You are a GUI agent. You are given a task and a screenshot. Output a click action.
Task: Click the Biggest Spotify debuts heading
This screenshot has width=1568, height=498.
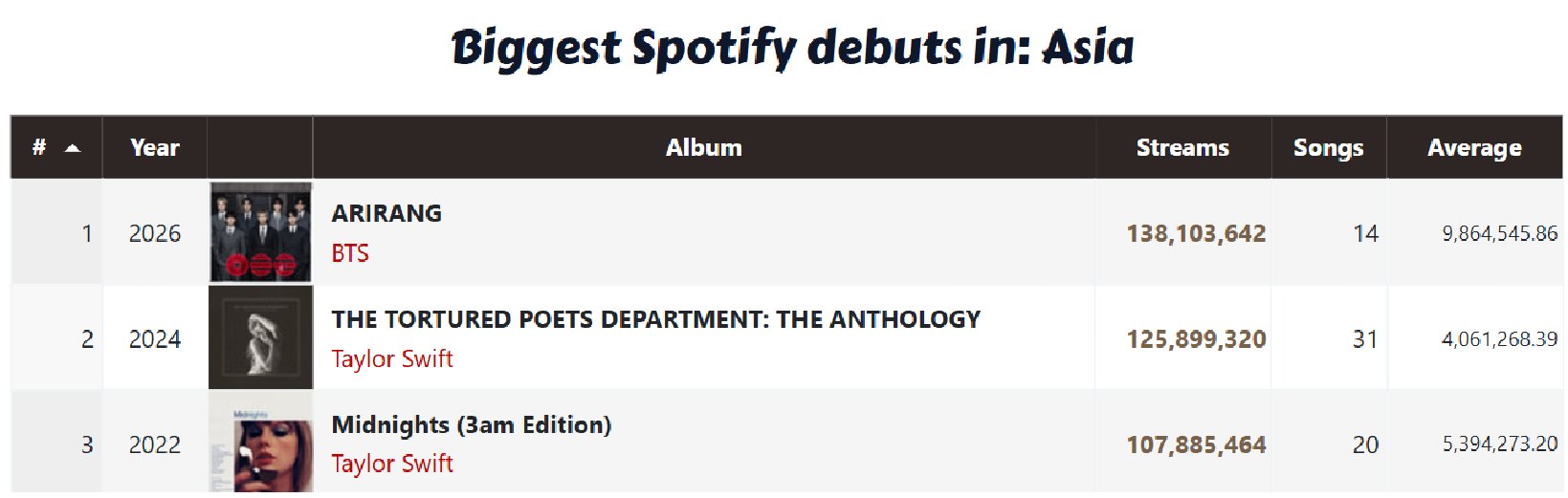(x=792, y=48)
